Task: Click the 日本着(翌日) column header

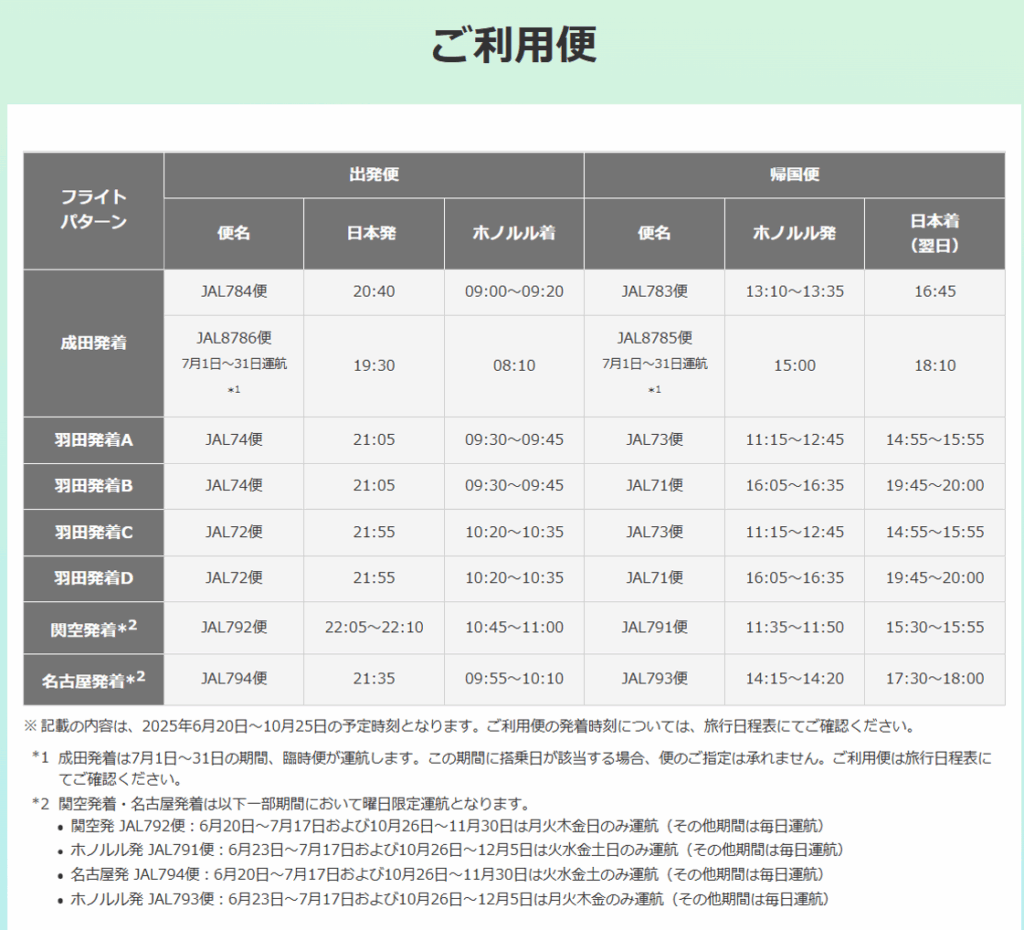Action: (x=934, y=233)
